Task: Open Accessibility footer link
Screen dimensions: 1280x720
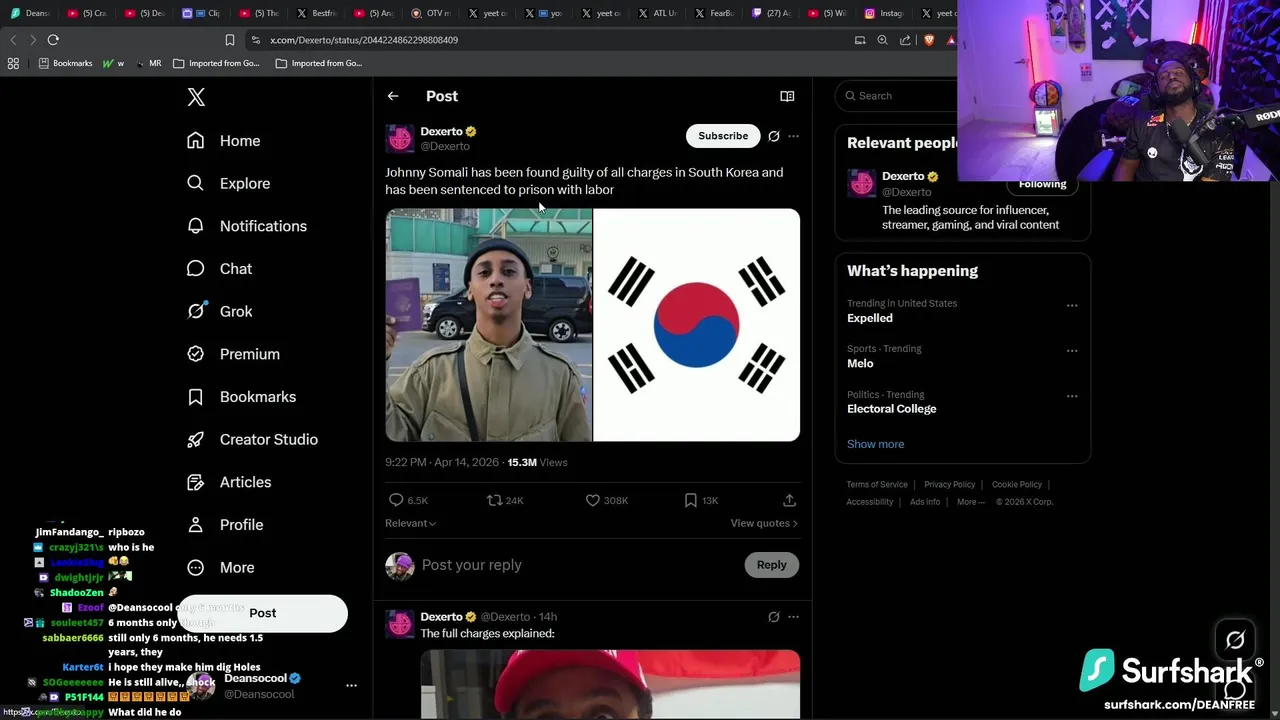Action: click(870, 502)
